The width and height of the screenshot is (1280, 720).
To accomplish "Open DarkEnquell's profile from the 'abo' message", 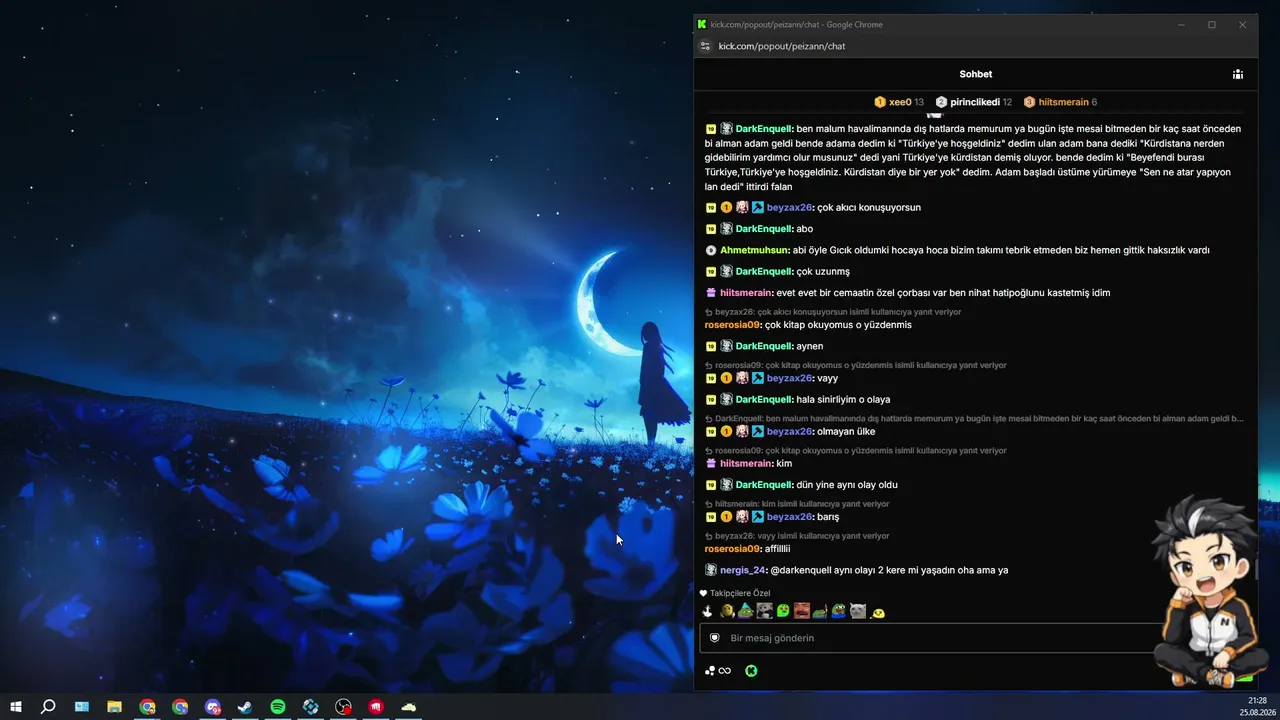I will coord(764,229).
